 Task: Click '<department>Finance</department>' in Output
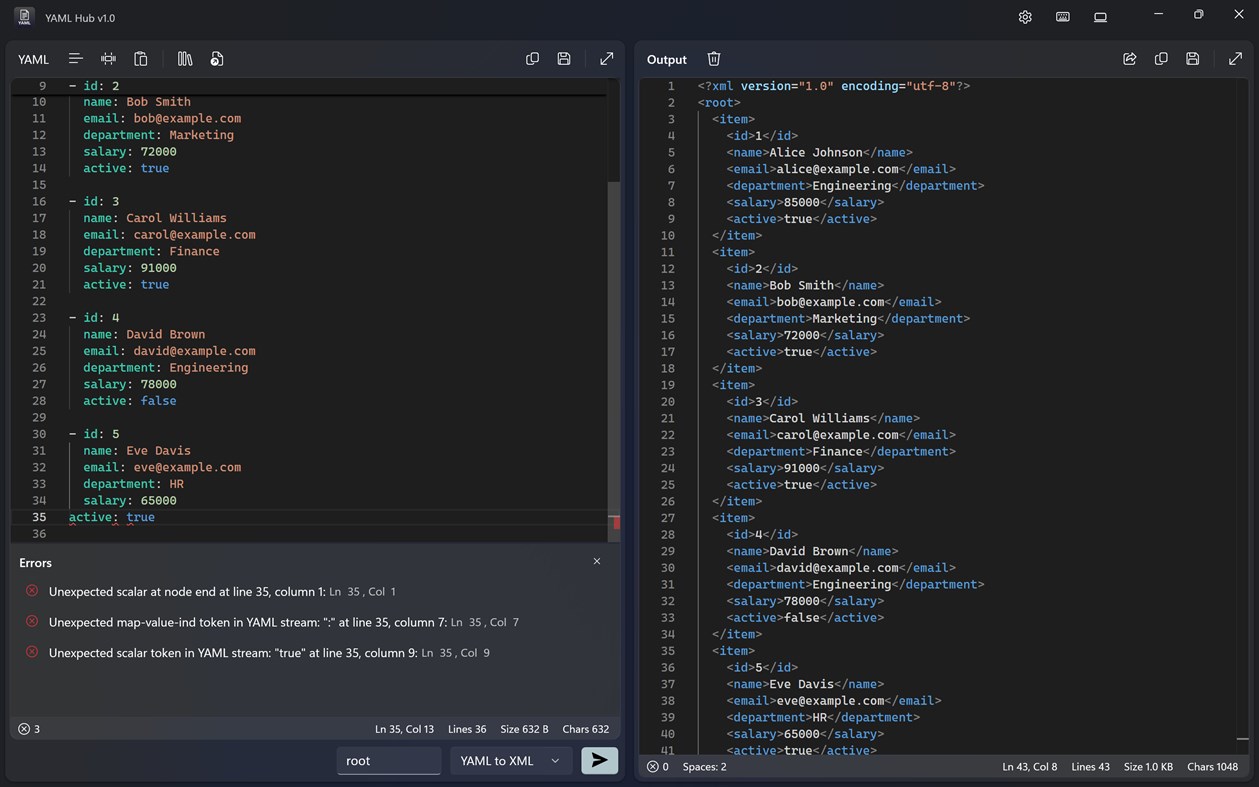[841, 451]
